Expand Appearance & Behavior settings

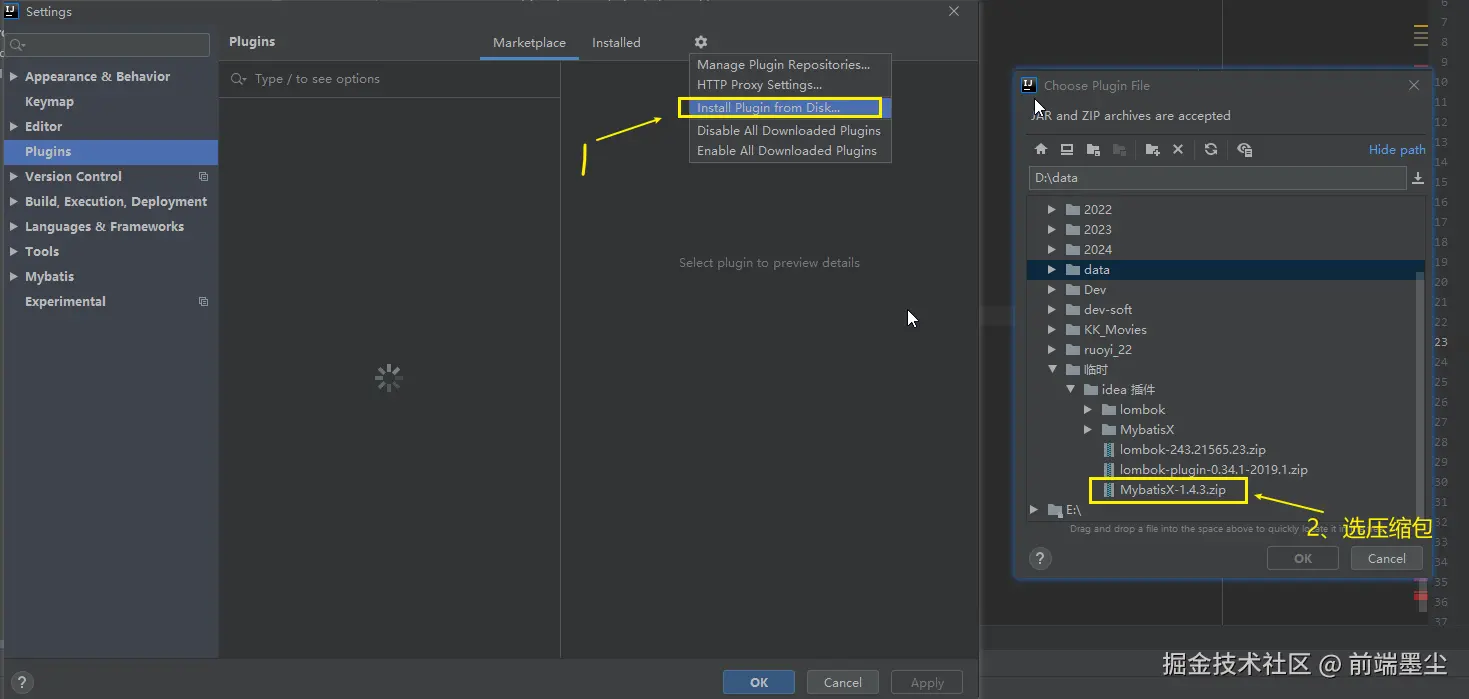tap(14, 77)
